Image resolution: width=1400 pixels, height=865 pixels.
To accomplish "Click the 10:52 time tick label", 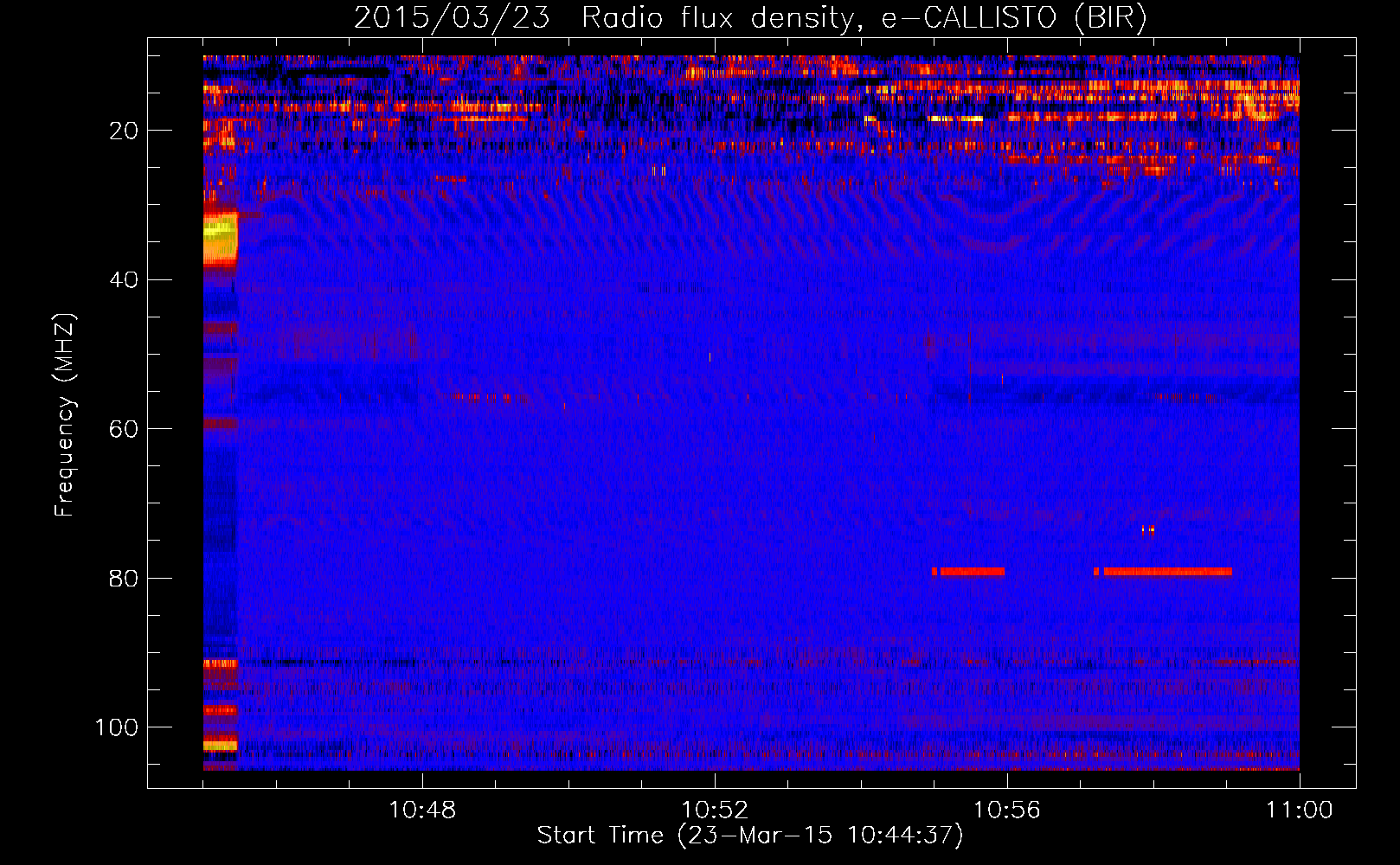I will tap(715, 810).
